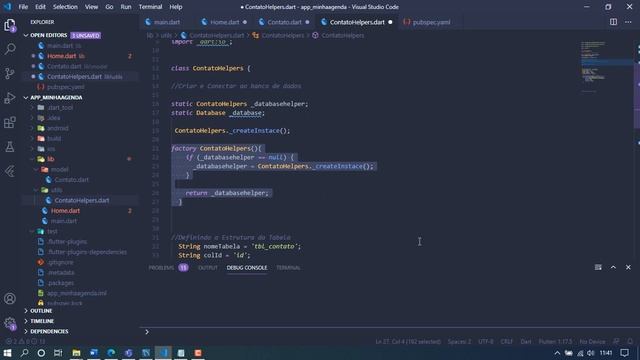Click the notifications bell in the status bar
This screenshot has height=360, width=640.
[630, 341]
